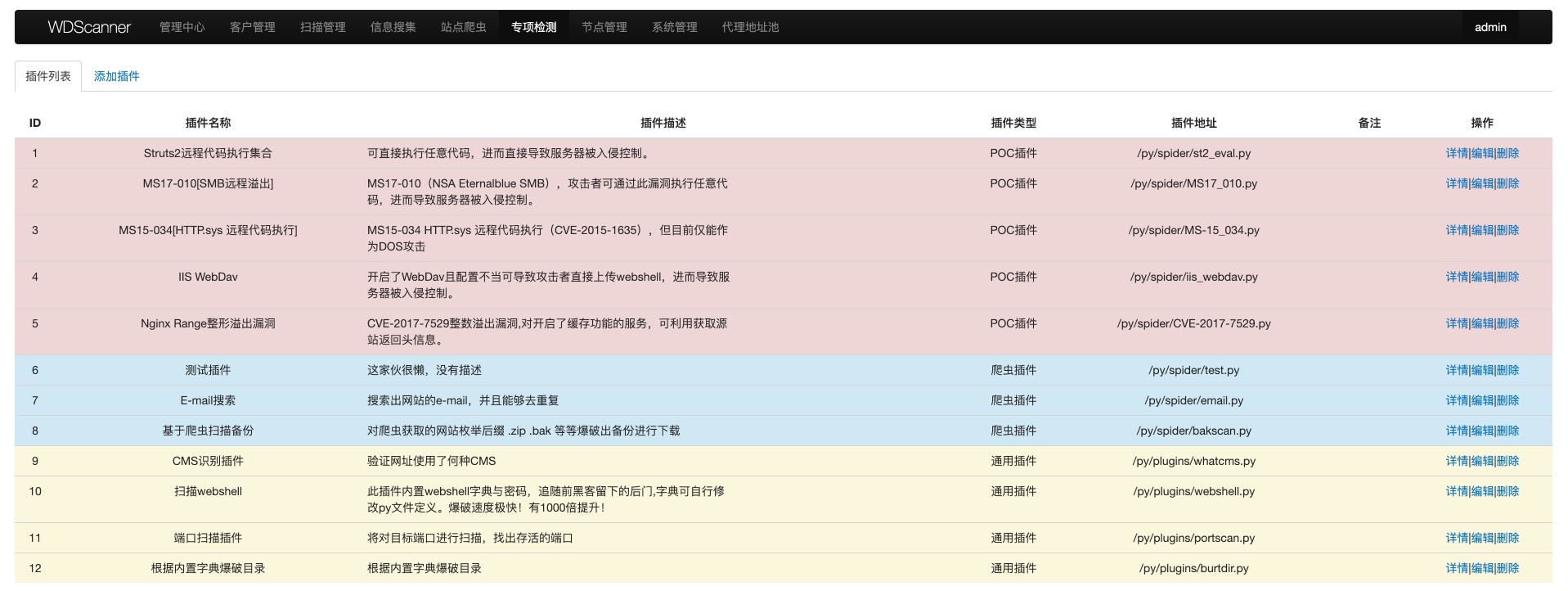View 详情 for Nginx Range整形溢出漏洞

pos(1457,323)
